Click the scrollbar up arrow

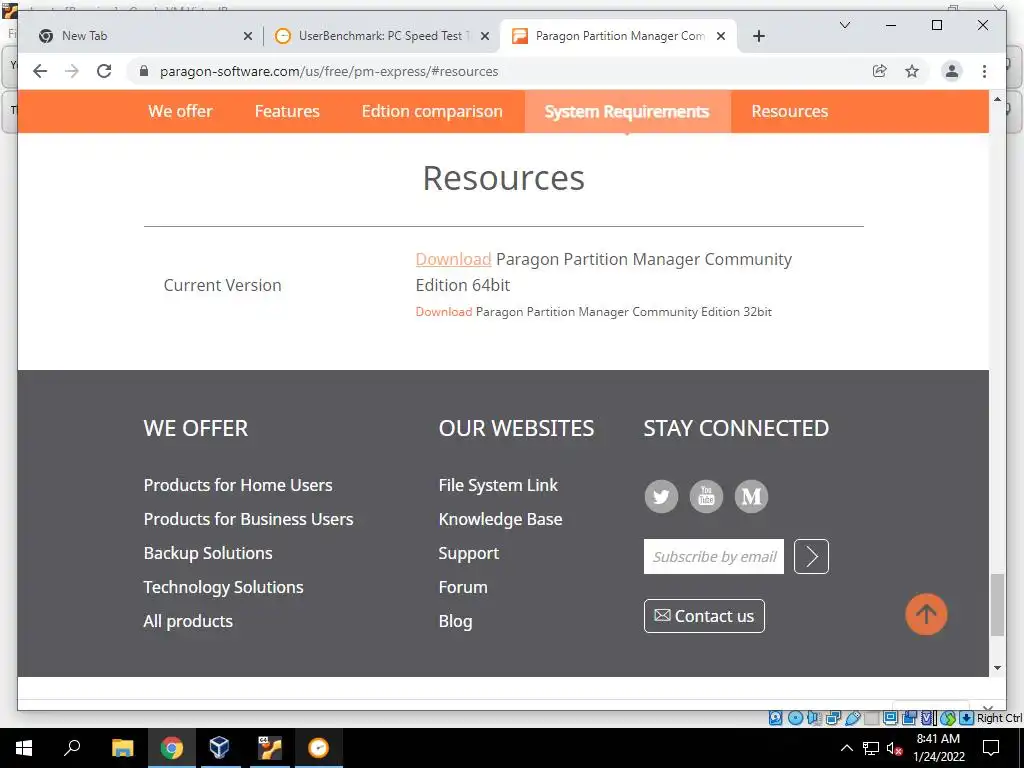[x=997, y=99]
